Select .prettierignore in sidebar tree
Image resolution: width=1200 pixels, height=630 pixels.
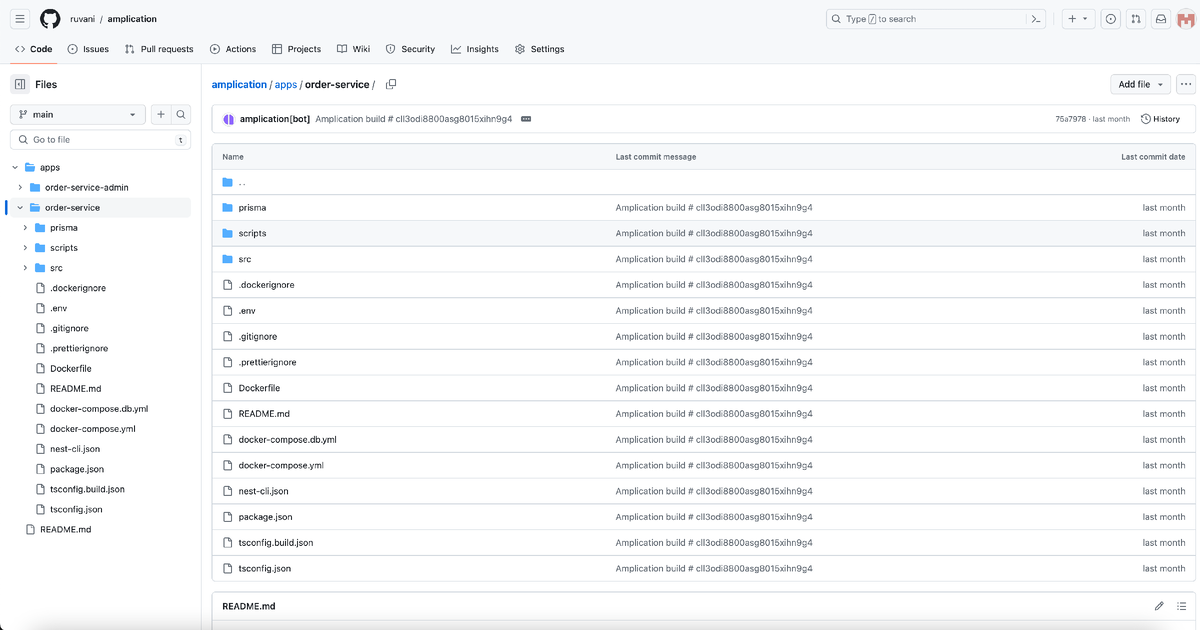click(79, 348)
